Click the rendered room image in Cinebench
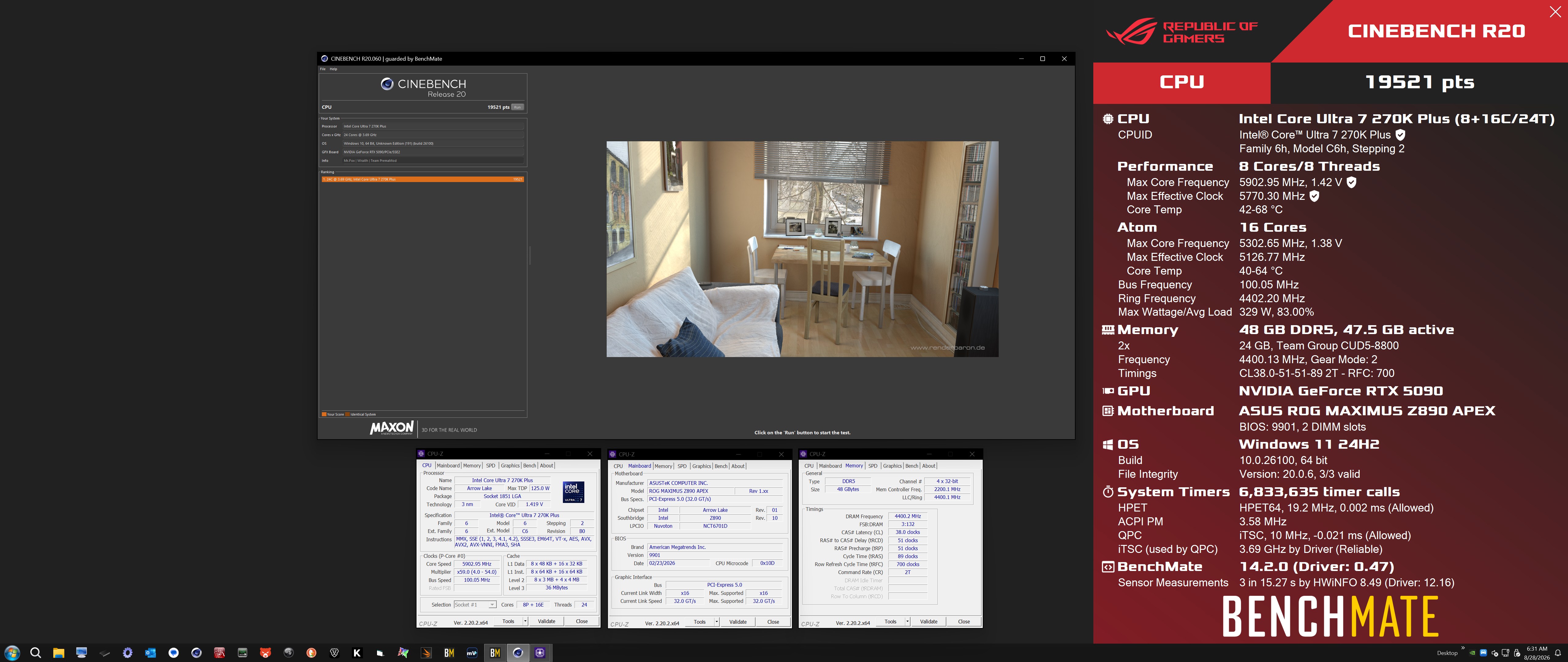 [x=802, y=249]
